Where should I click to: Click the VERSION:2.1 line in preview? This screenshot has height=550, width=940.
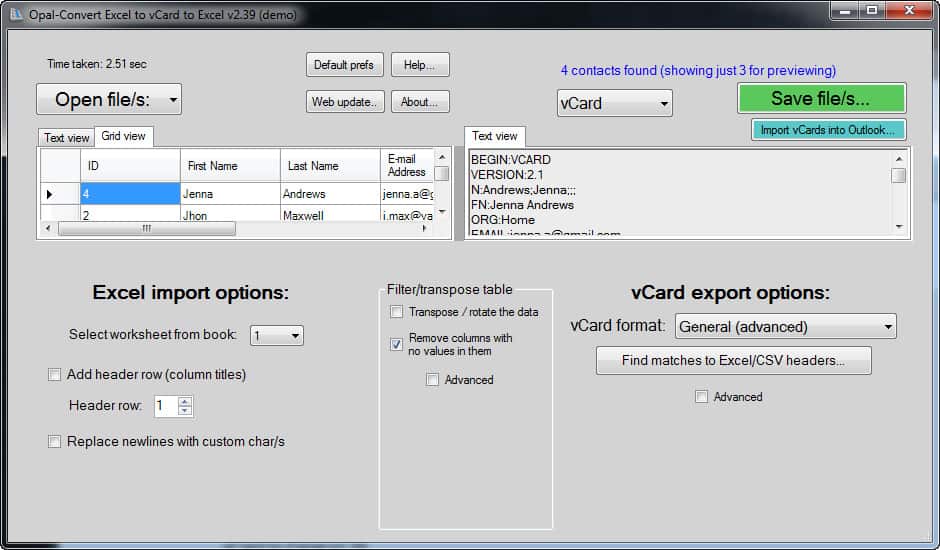coord(507,175)
